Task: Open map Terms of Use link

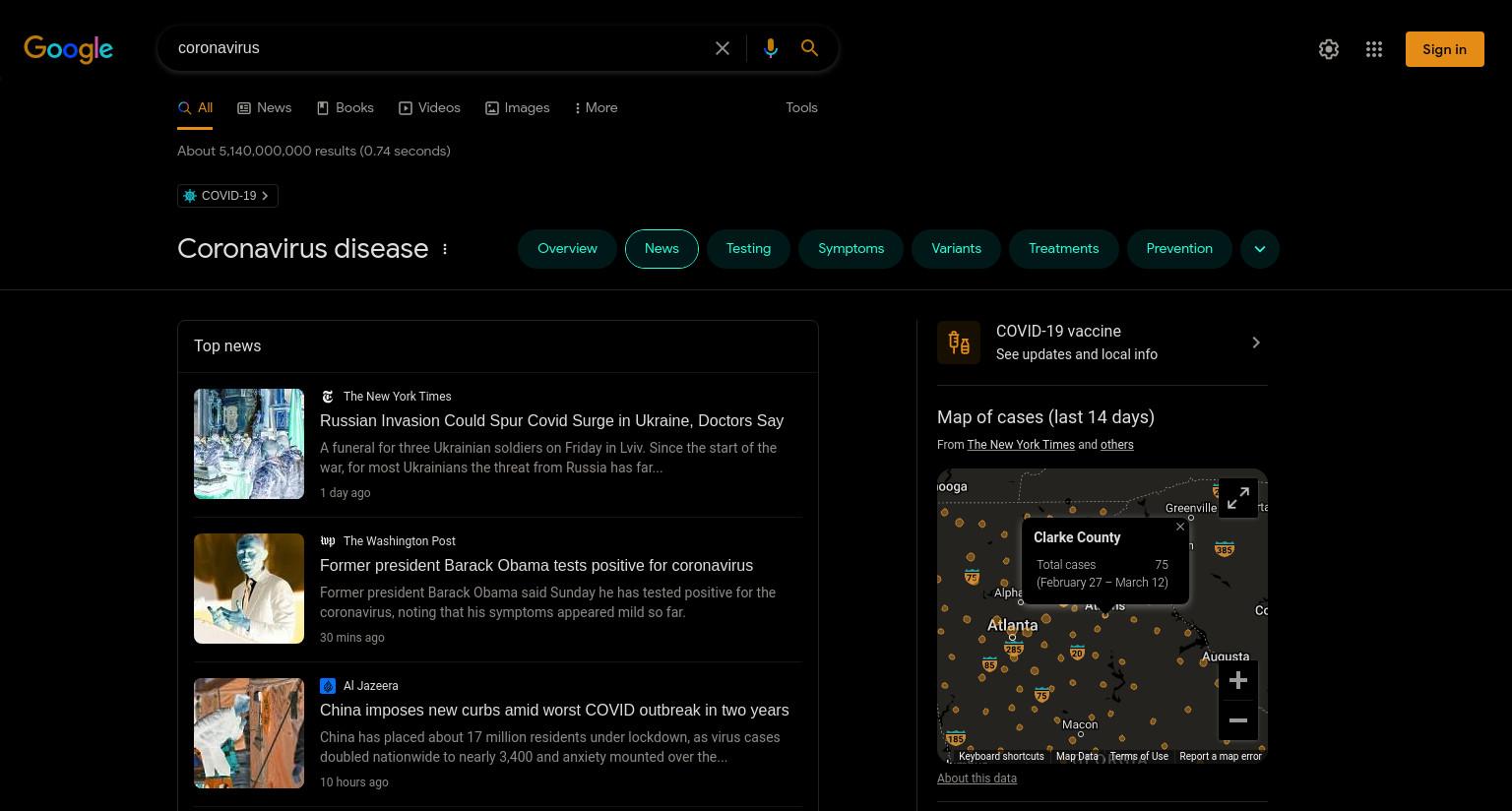Action: coord(1139,757)
